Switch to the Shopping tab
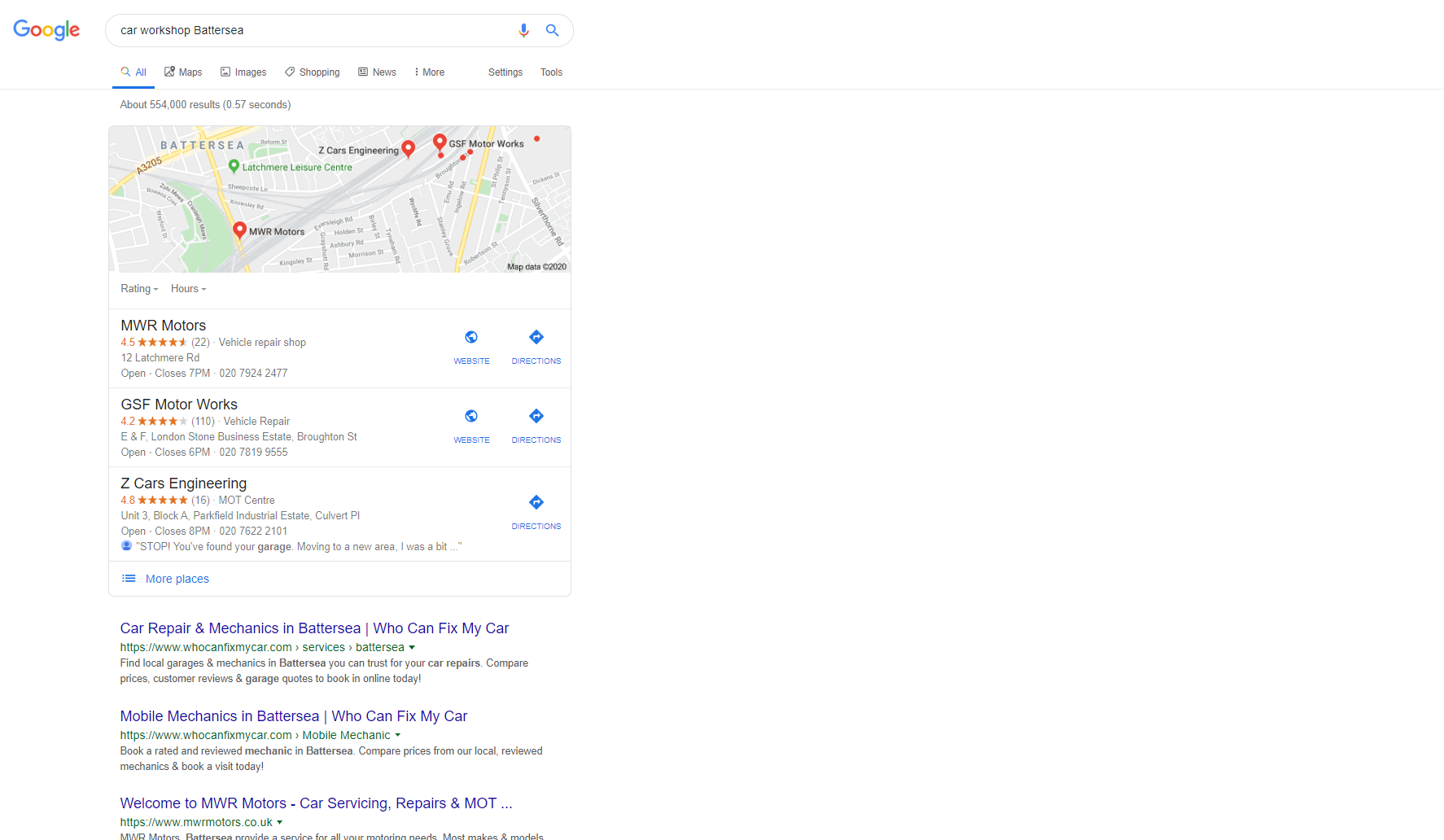 tap(312, 72)
